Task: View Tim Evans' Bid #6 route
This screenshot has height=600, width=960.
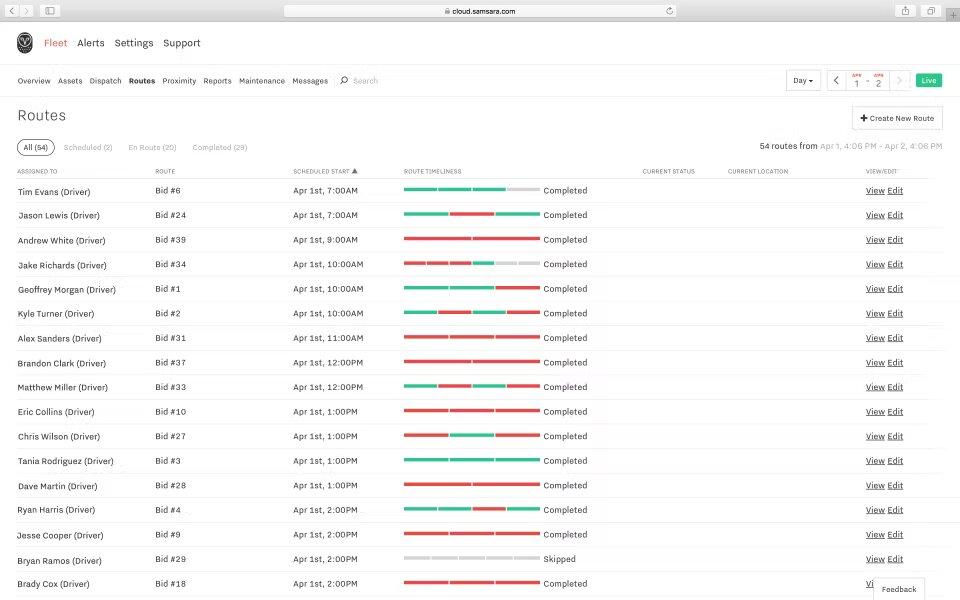Action: (874, 190)
